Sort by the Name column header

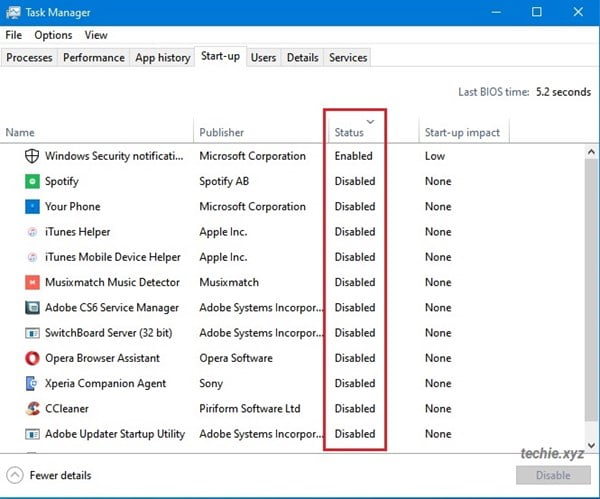pos(20,132)
